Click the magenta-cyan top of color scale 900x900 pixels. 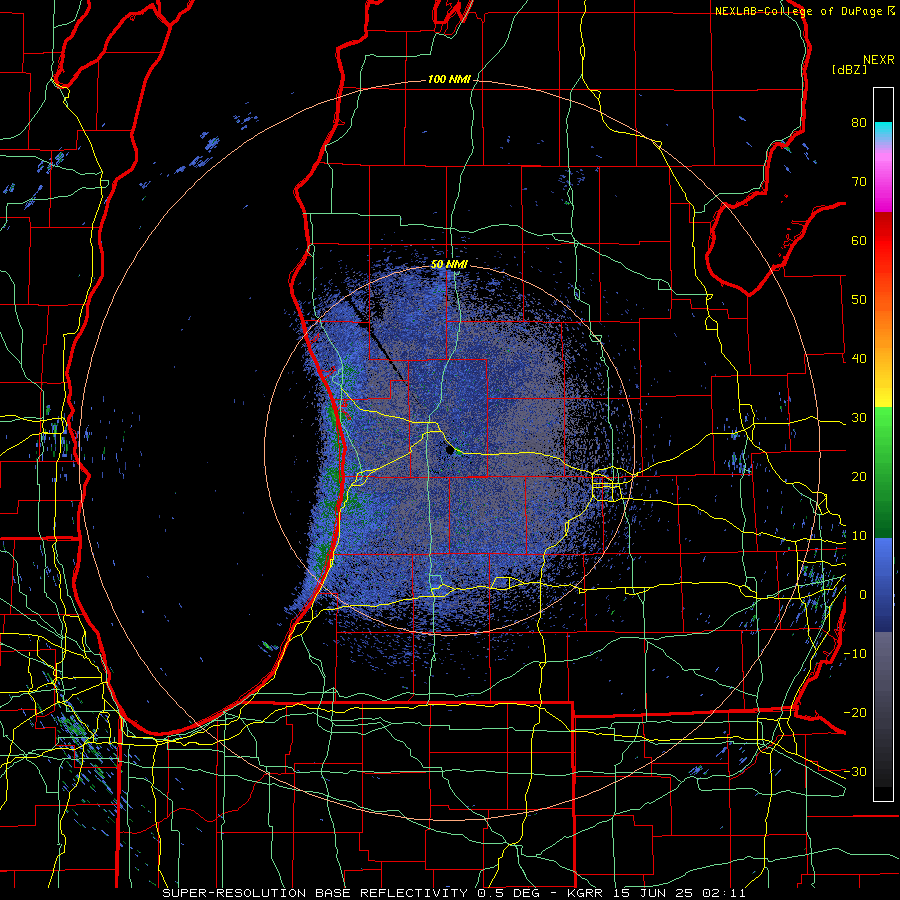point(883,166)
